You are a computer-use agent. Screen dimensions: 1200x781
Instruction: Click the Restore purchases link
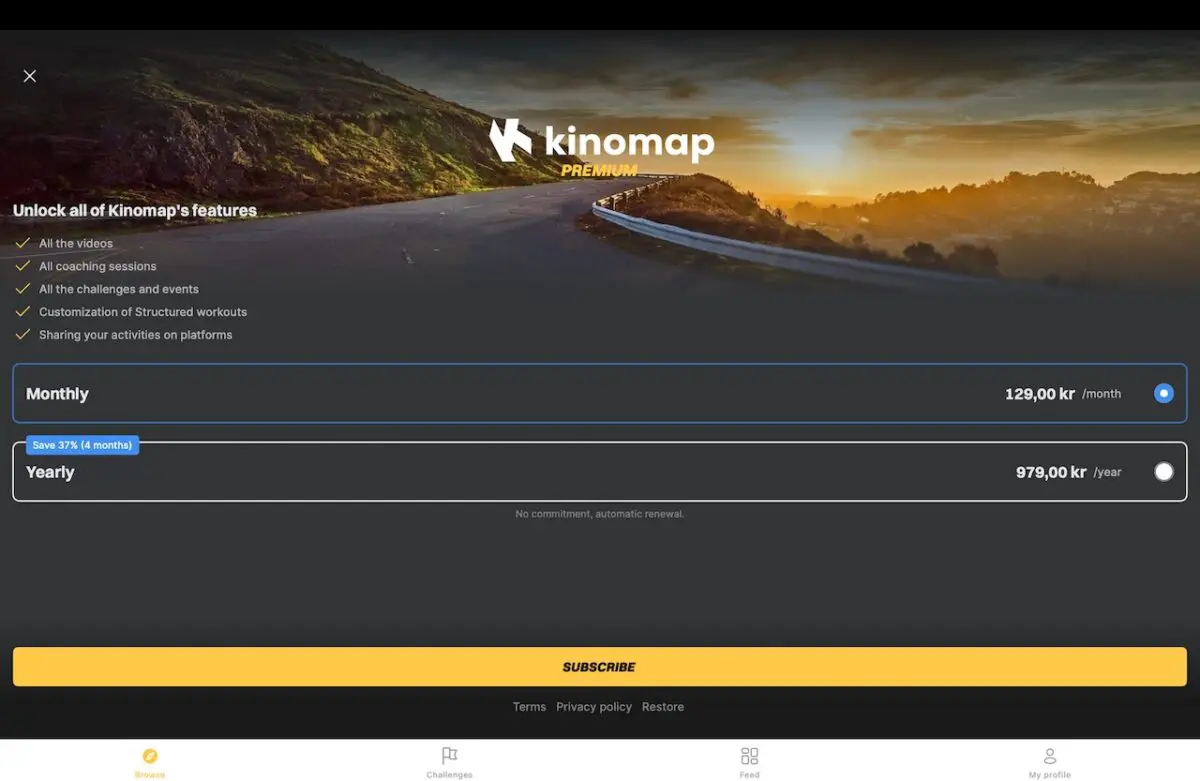pyautogui.click(x=663, y=707)
